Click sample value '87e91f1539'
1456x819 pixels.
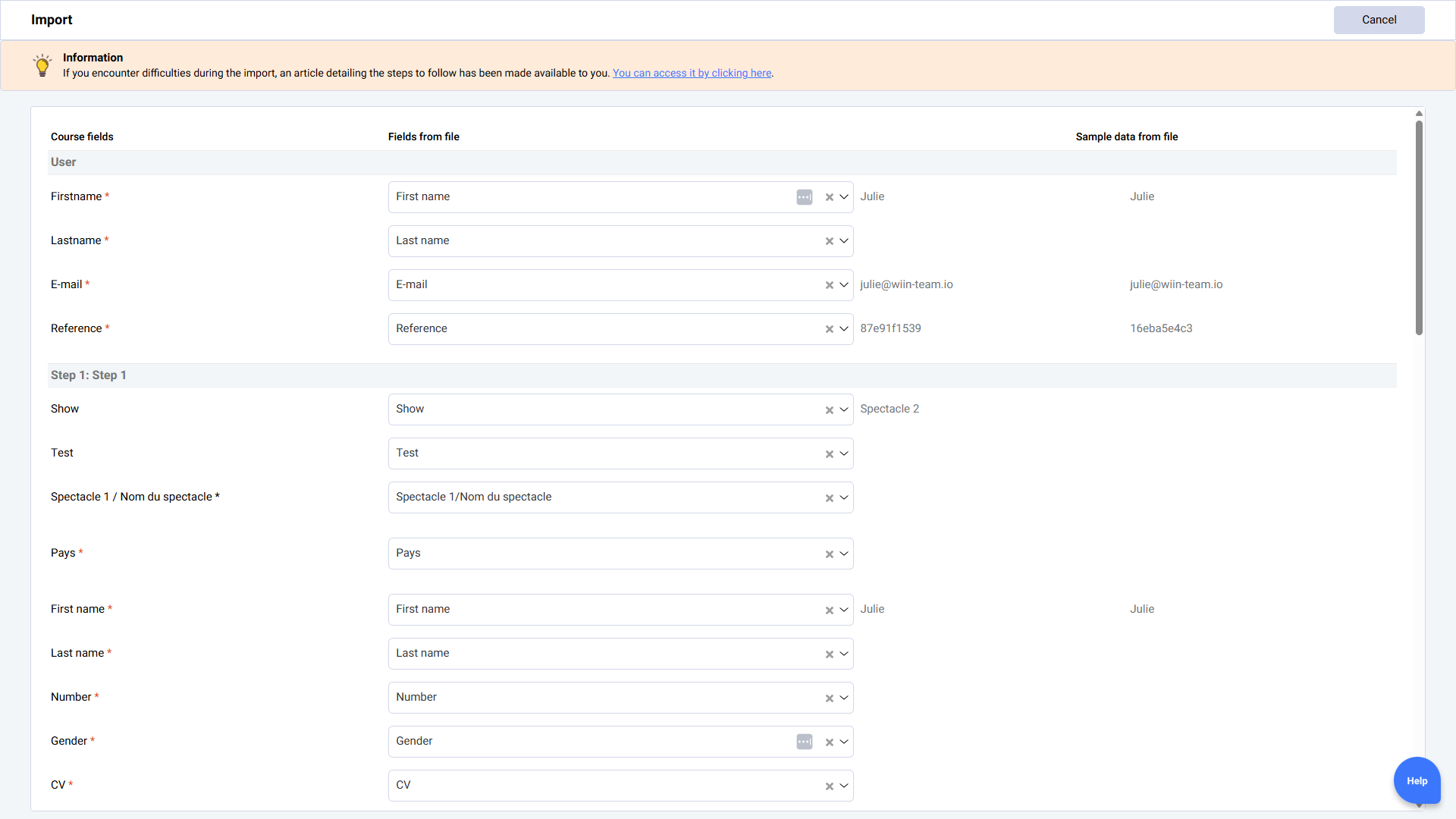click(x=890, y=328)
